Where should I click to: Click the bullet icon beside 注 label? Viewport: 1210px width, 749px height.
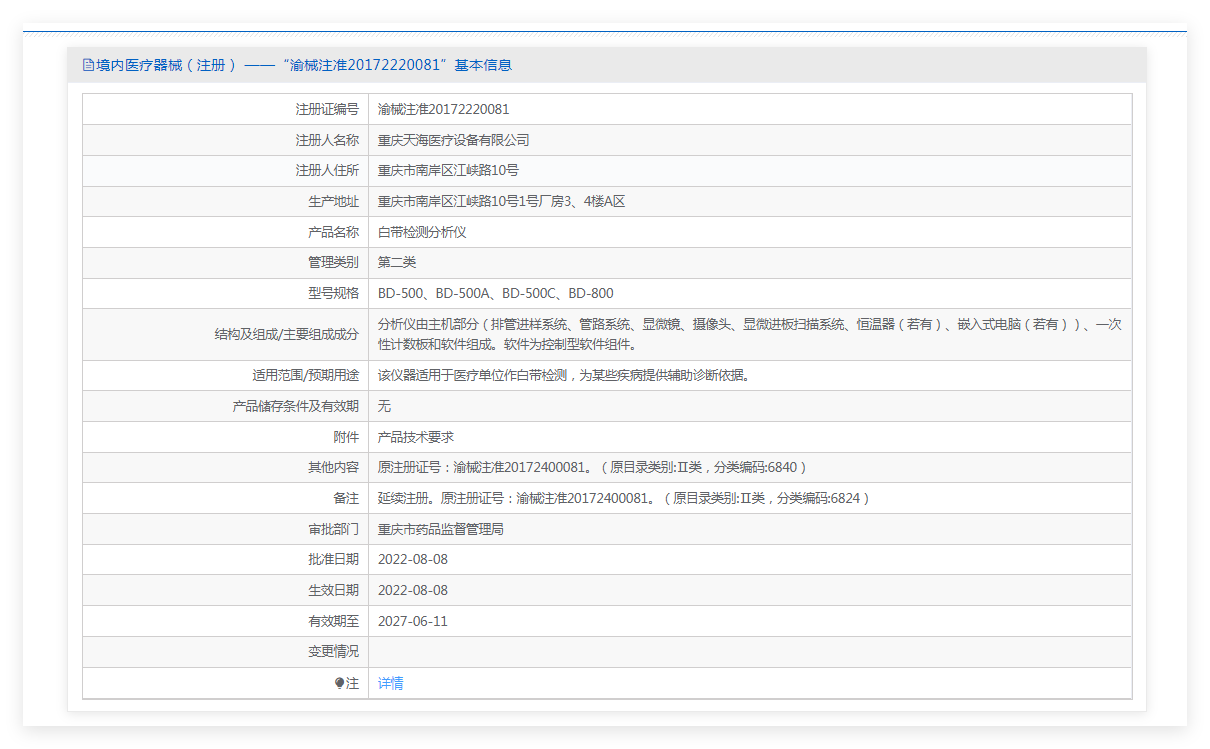[x=340, y=683]
